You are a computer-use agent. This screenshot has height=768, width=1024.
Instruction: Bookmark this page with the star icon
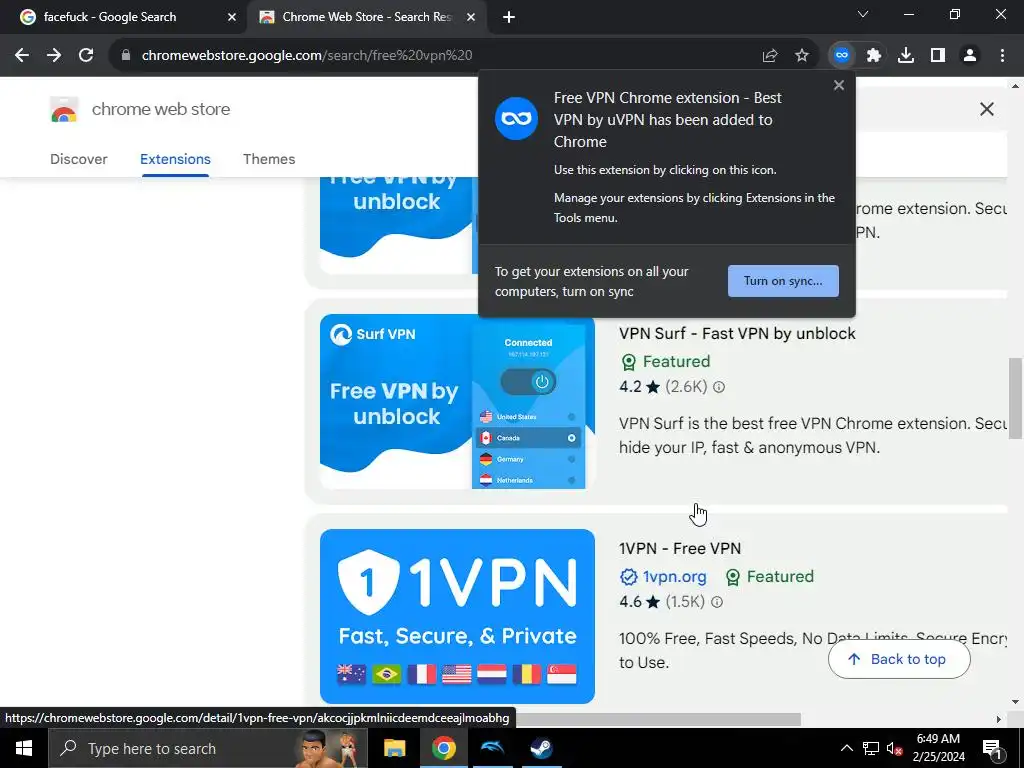[802, 56]
